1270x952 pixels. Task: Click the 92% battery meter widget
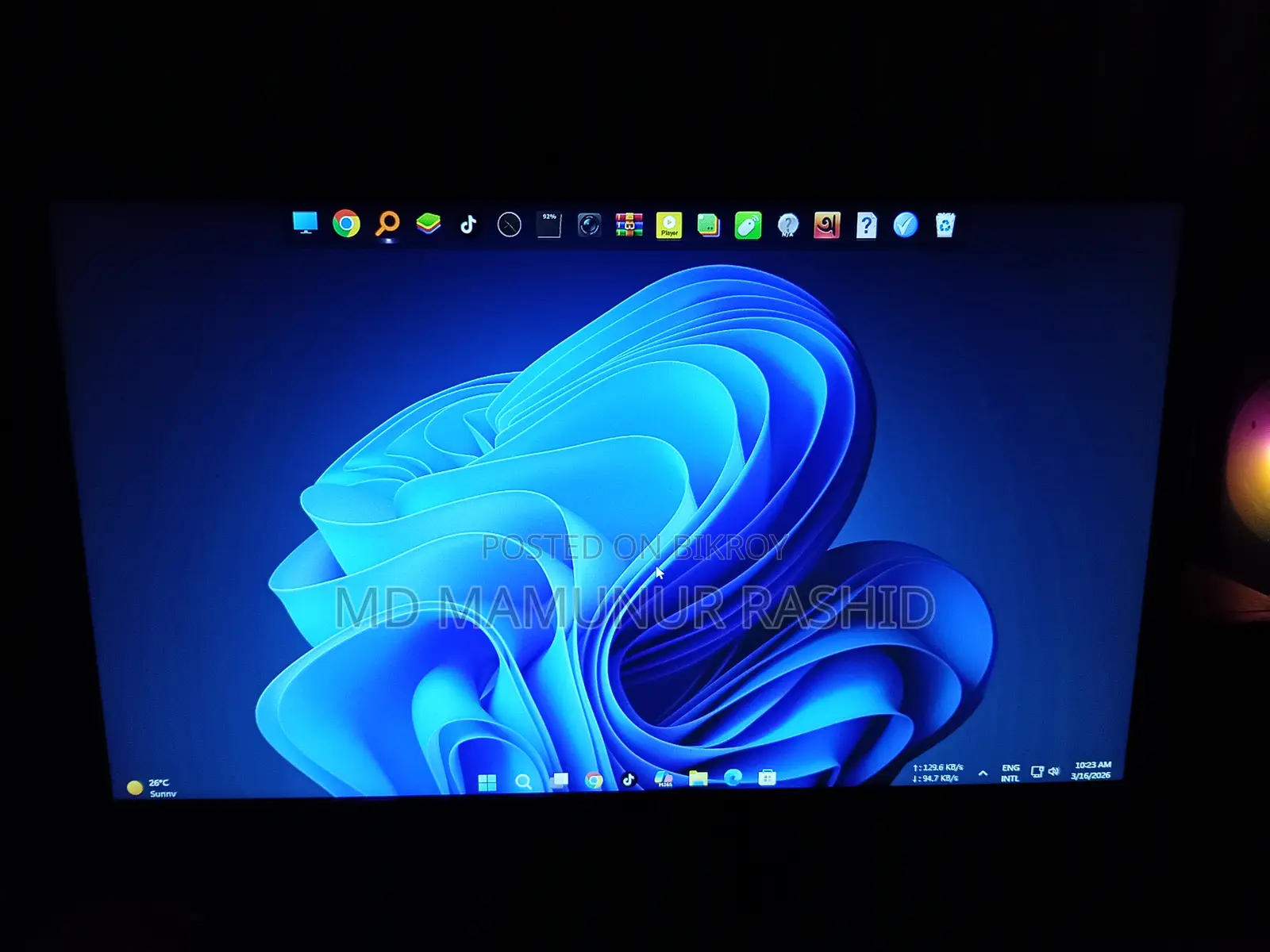[x=549, y=225]
